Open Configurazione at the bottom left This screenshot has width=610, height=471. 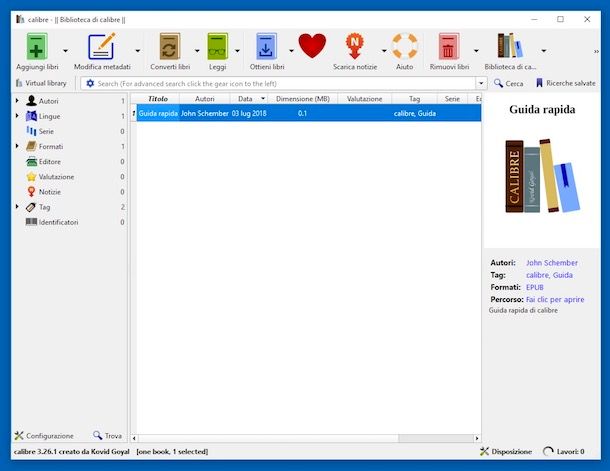[44, 436]
